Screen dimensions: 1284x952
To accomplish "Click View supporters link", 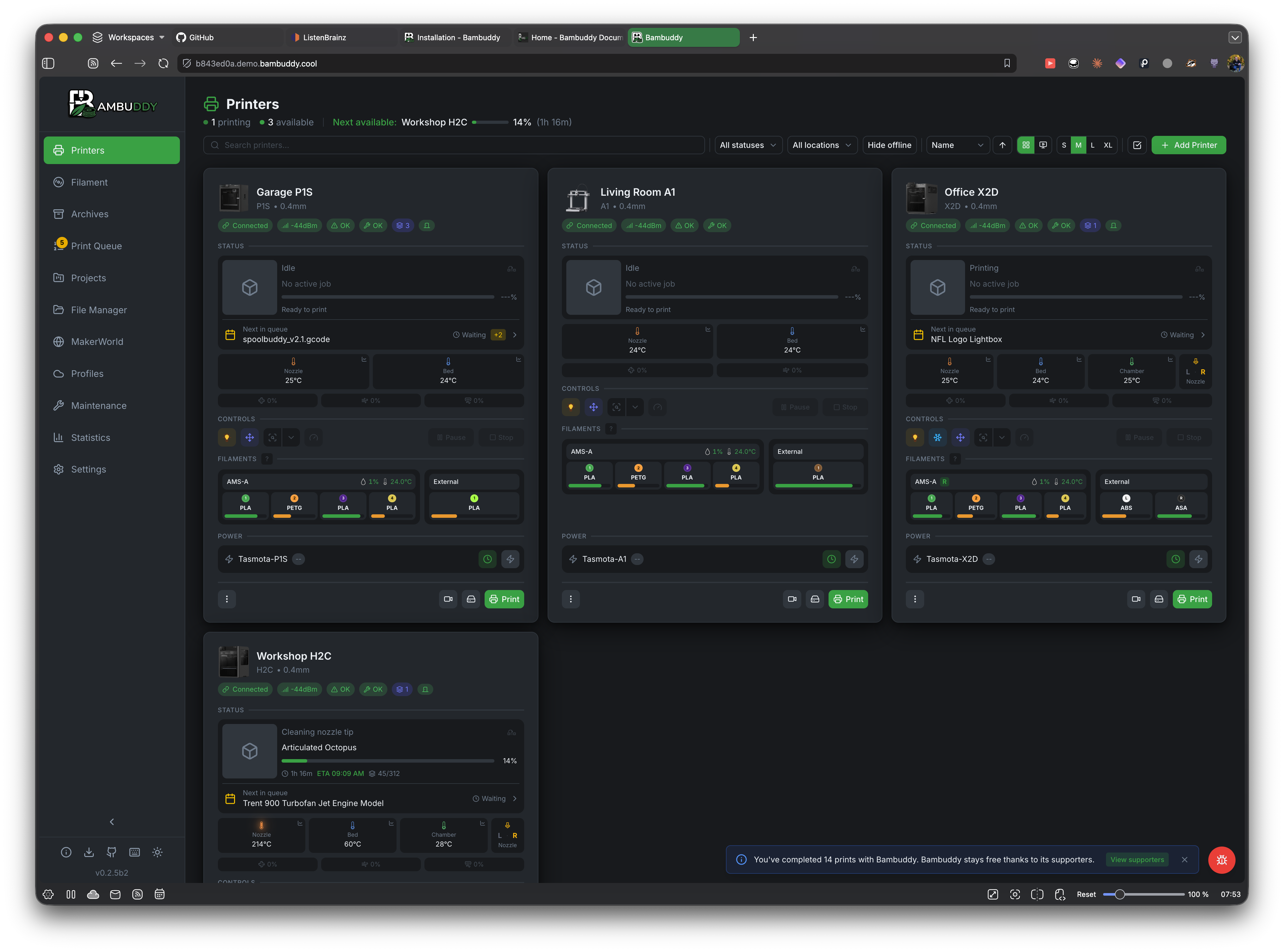I will [1137, 860].
